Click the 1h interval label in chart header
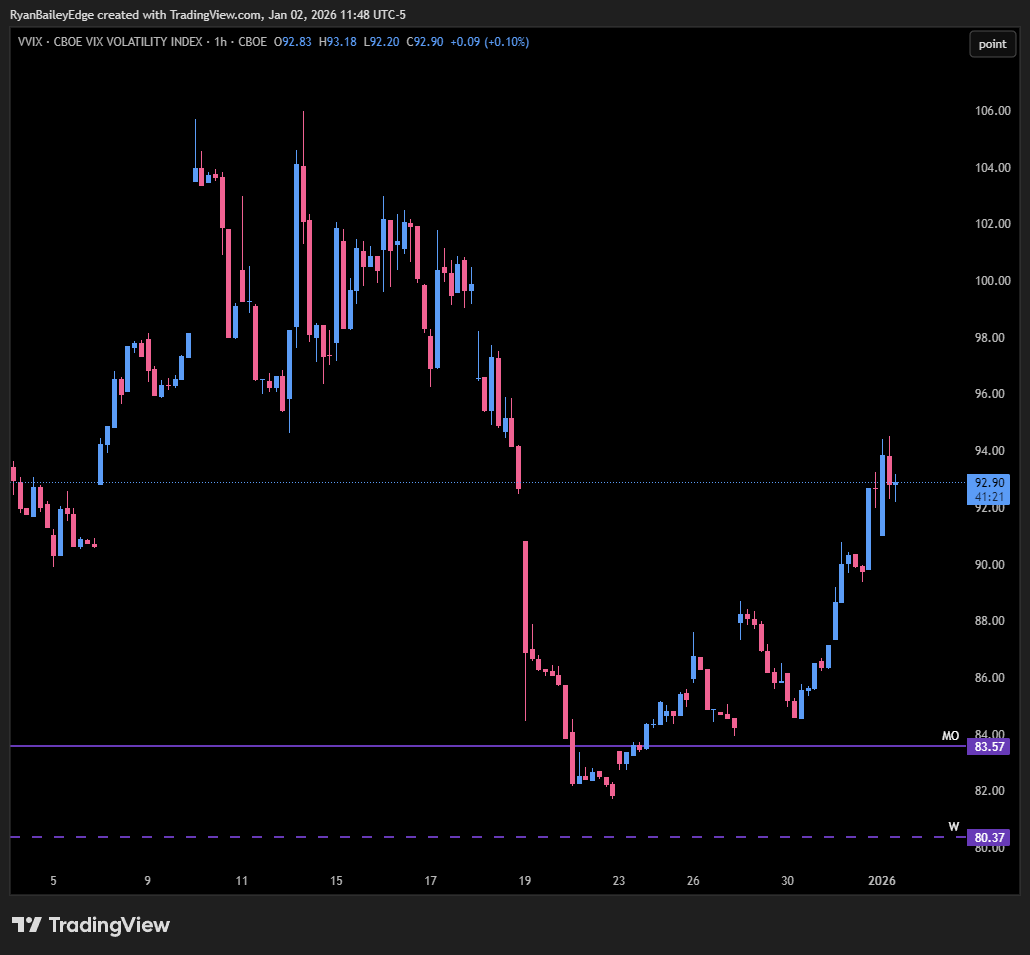Image resolution: width=1030 pixels, height=955 pixels. [x=221, y=42]
